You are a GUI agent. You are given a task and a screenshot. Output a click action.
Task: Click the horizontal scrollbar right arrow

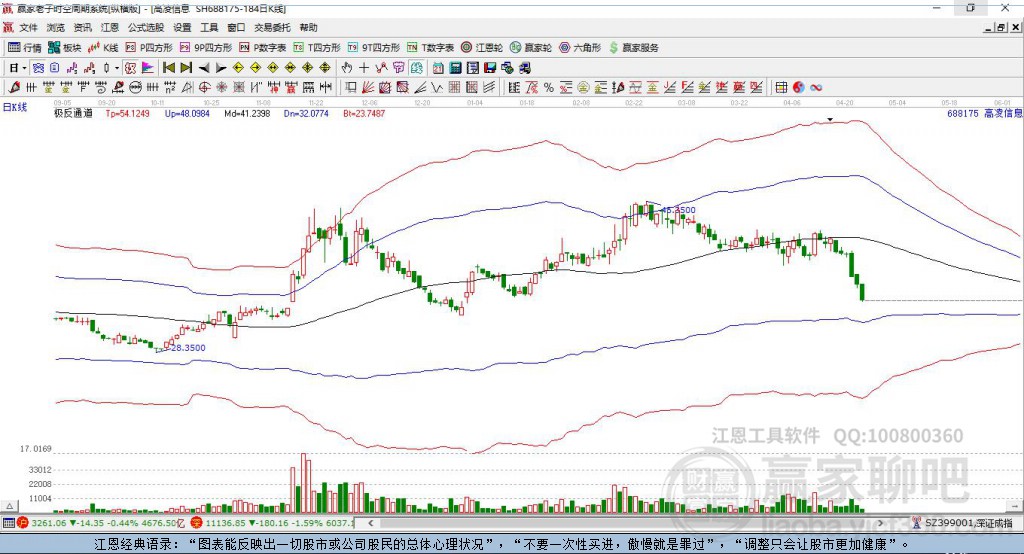click(880, 523)
